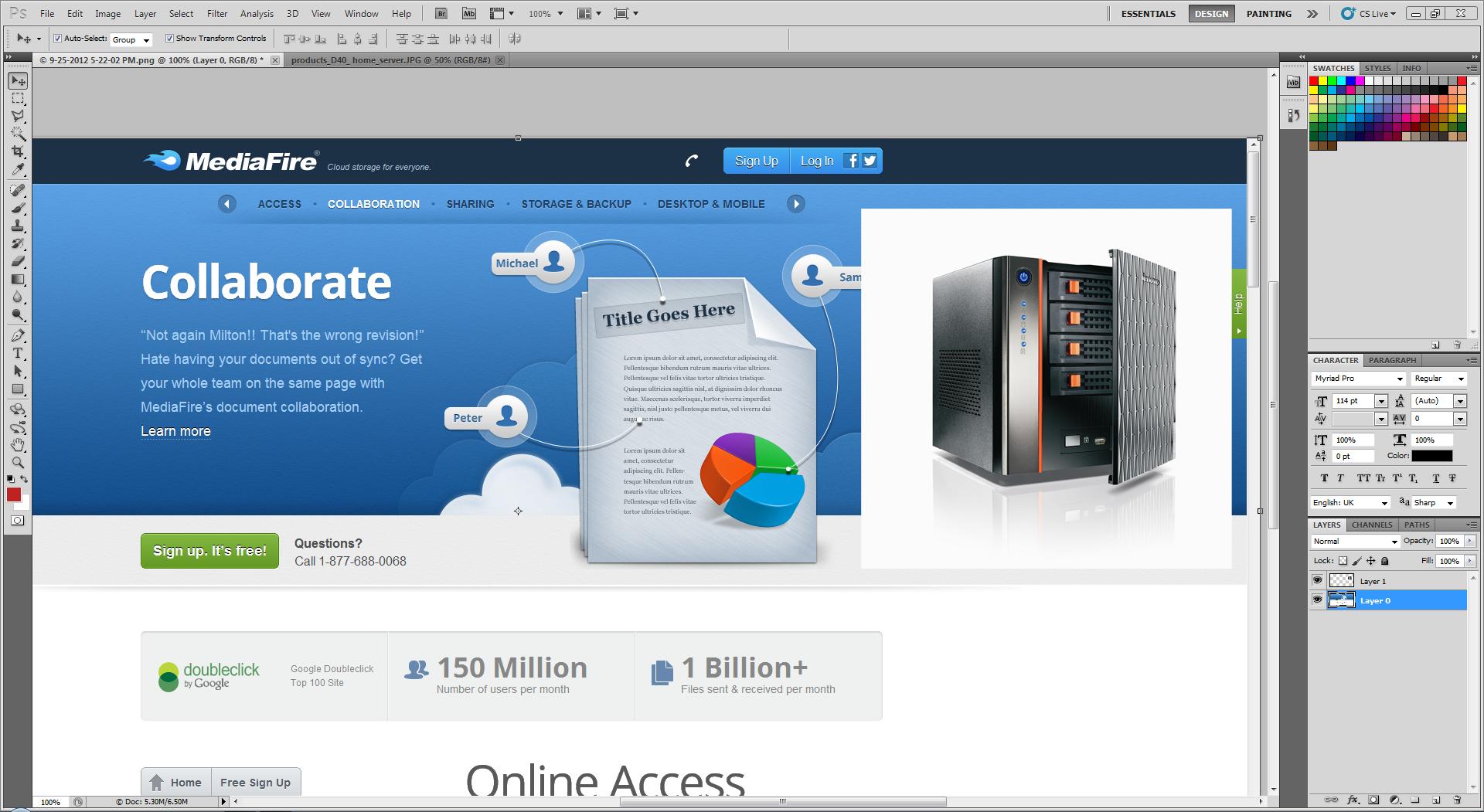Toggle the Auto-Select checkbox
This screenshot has height=812, width=1484.
57,38
